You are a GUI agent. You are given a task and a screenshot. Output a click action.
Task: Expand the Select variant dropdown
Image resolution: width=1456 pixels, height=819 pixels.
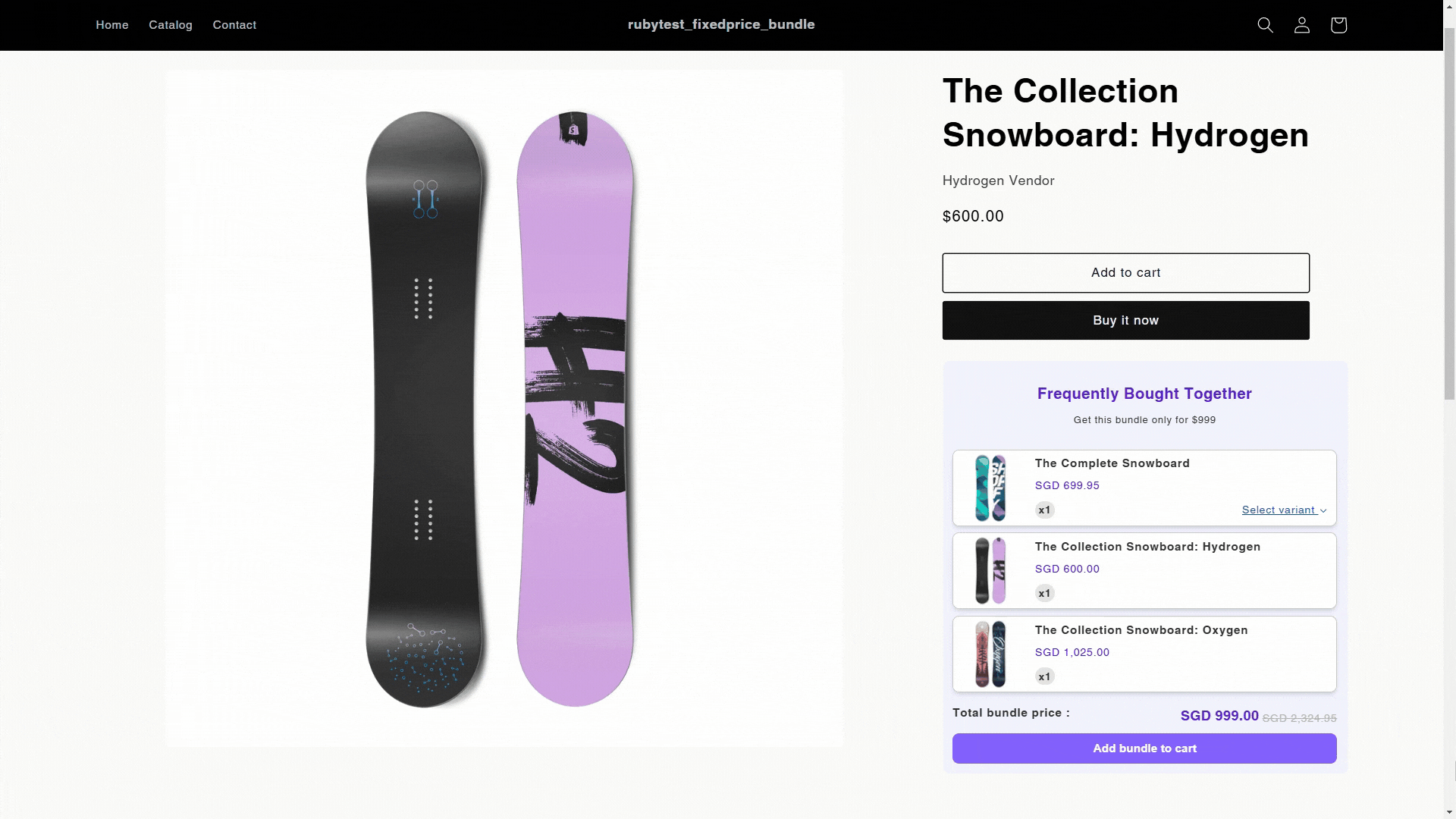point(1284,510)
